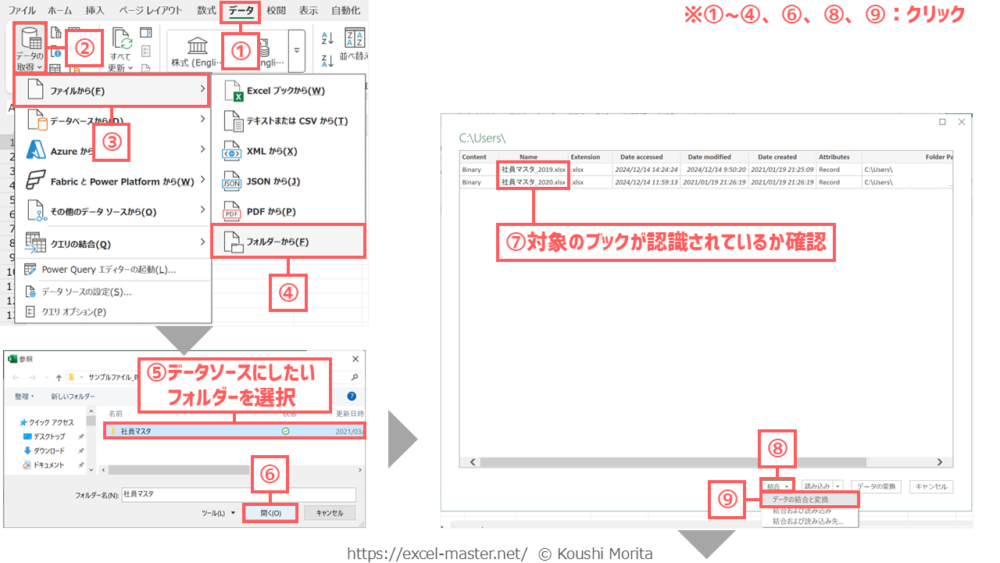Open the データ ribbon tab
Viewport: 1000px width, 563px height.
240,10
